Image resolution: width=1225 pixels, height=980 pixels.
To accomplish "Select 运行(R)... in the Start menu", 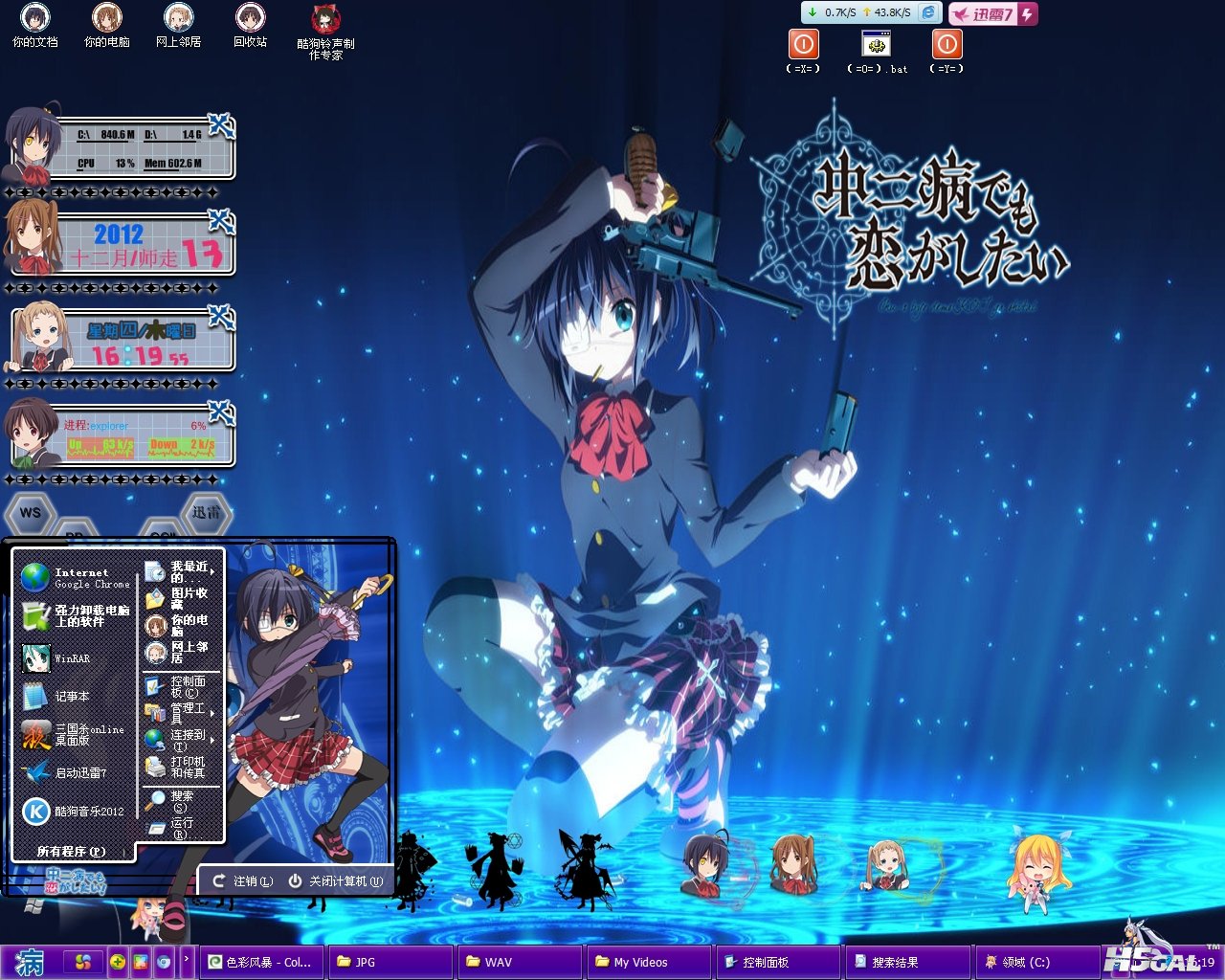I will pos(181,828).
